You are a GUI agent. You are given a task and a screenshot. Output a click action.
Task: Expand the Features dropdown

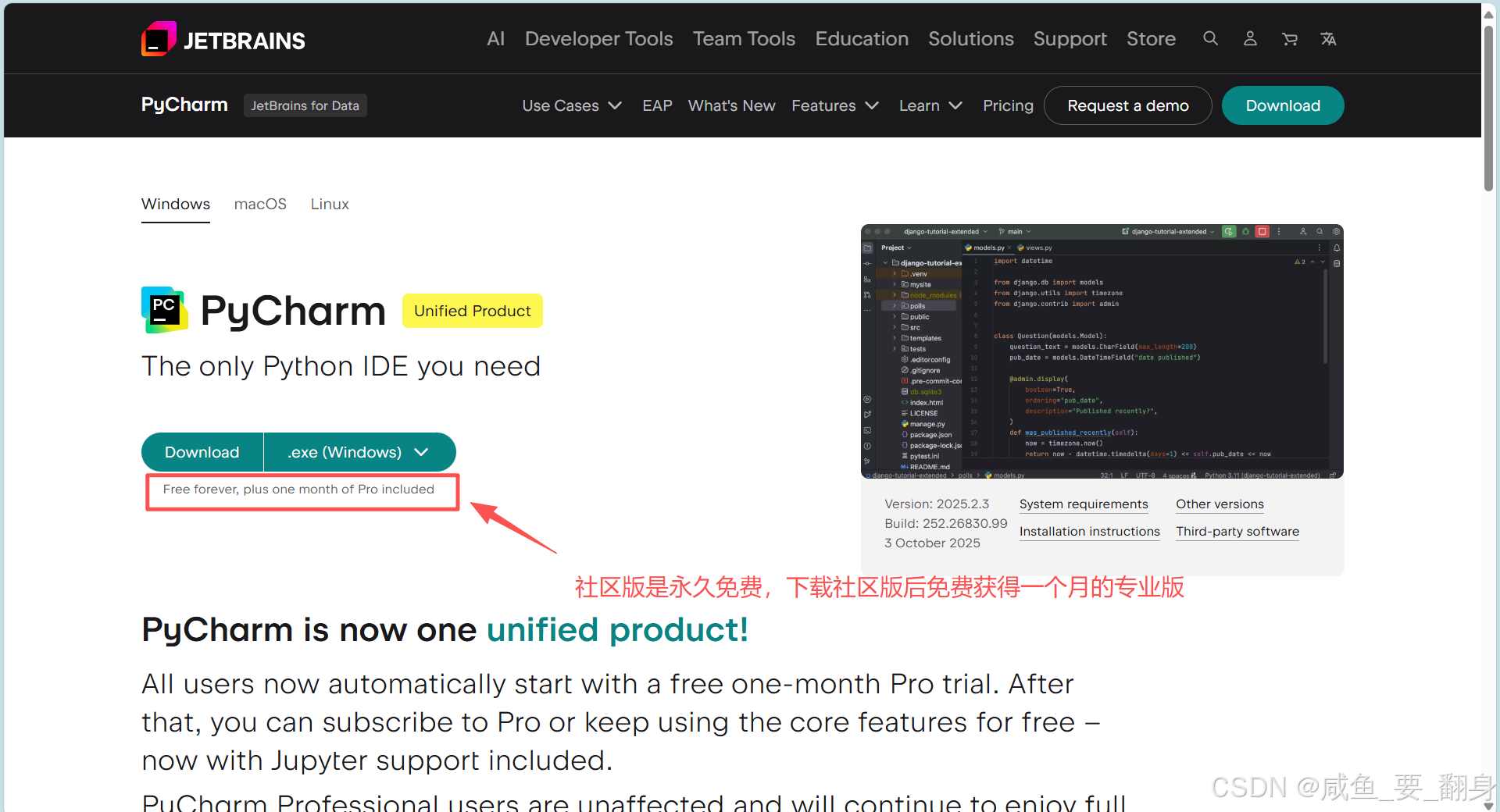[x=835, y=105]
